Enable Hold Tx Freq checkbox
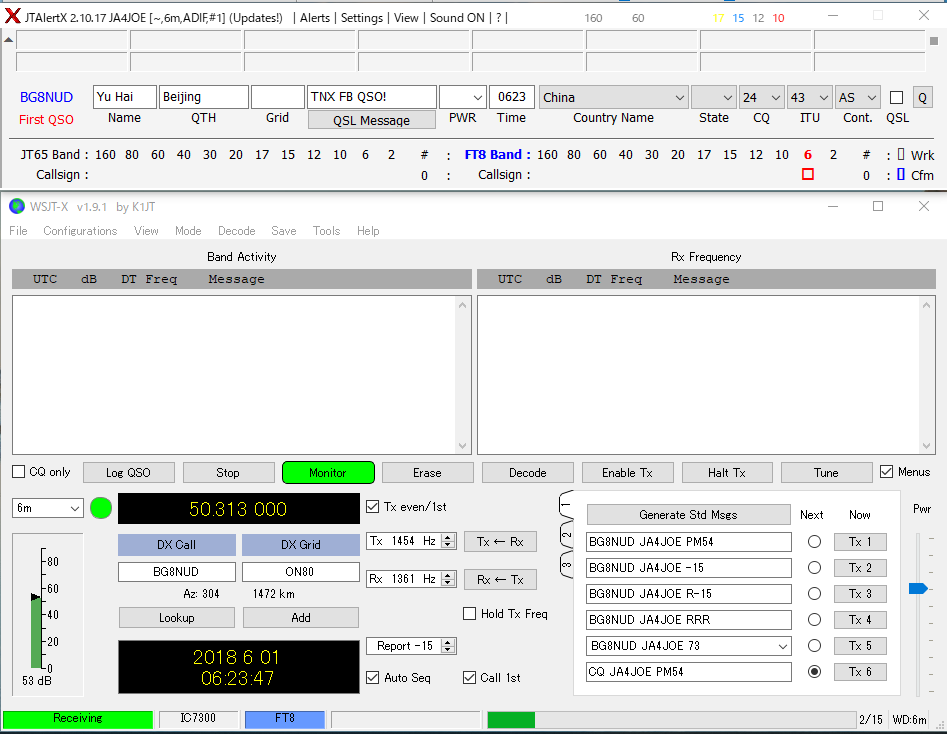 pos(469,614)
